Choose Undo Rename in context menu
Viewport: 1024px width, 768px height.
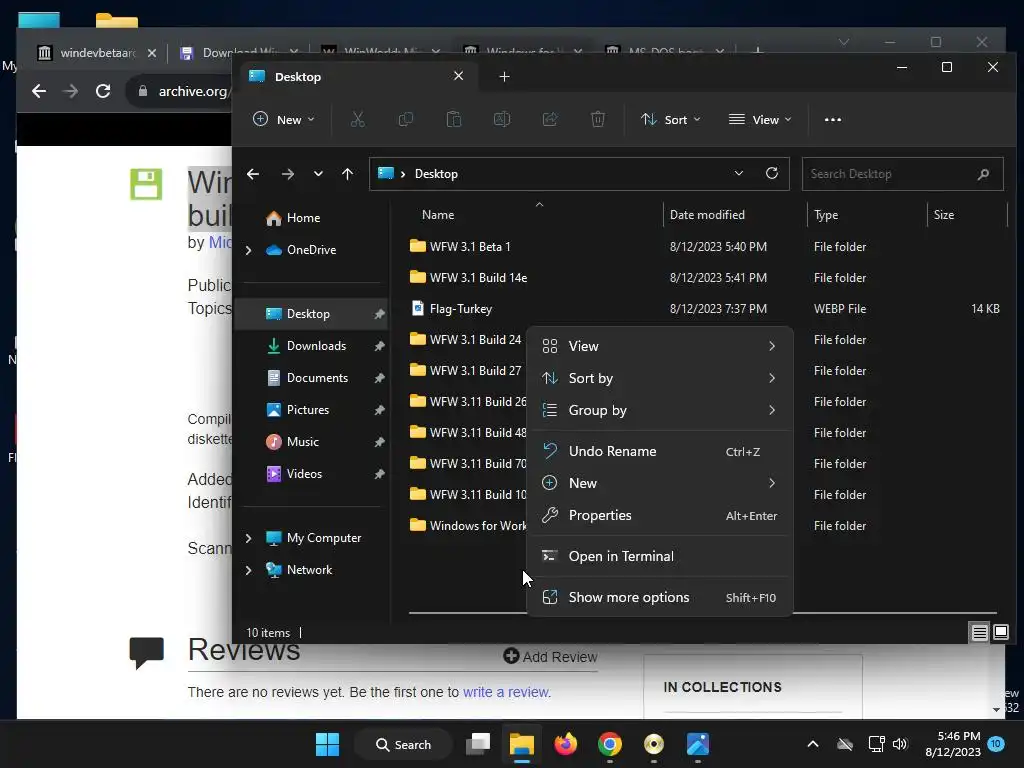(660, 451)
